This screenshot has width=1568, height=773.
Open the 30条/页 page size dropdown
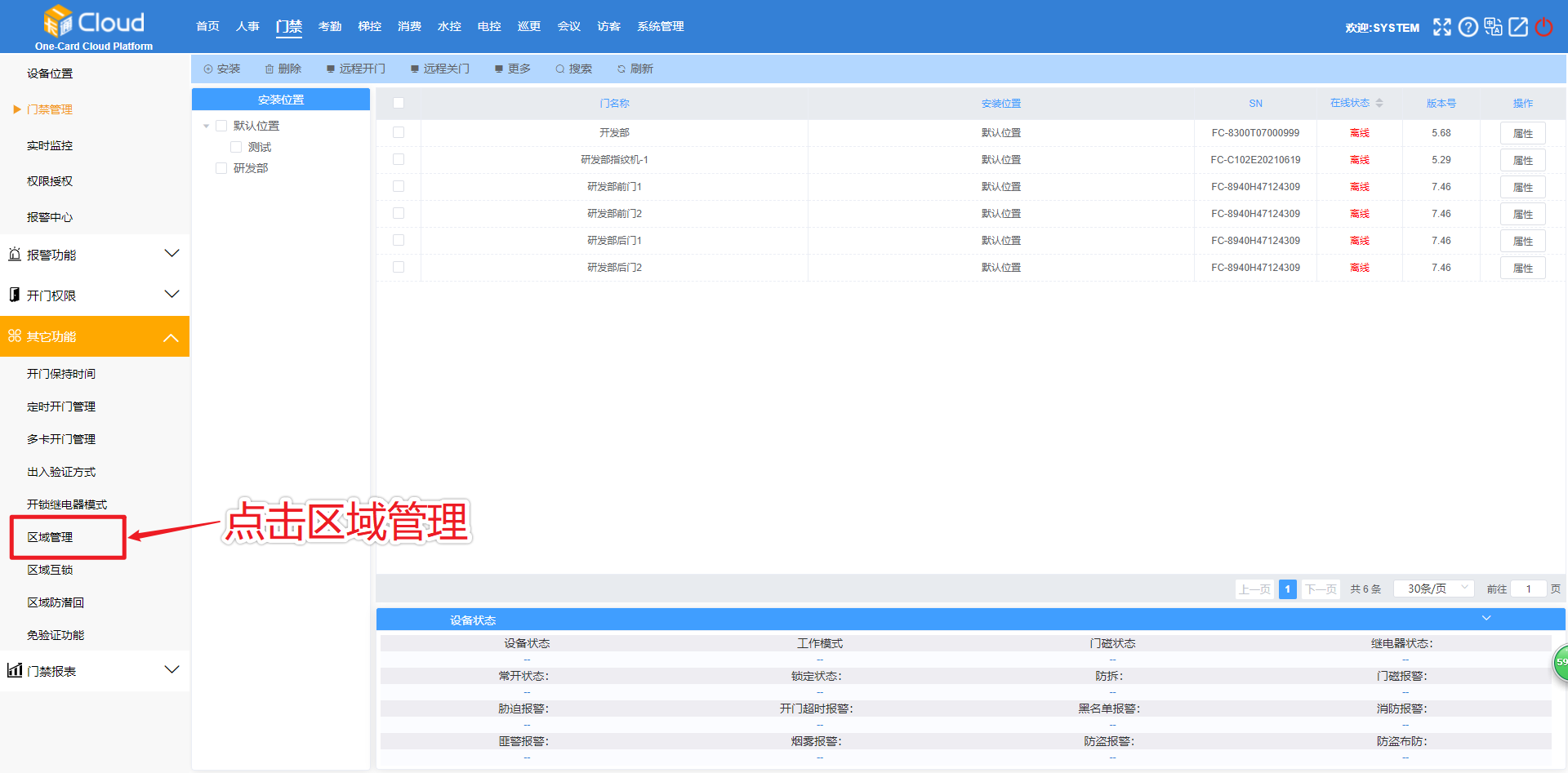[1433, 589]
